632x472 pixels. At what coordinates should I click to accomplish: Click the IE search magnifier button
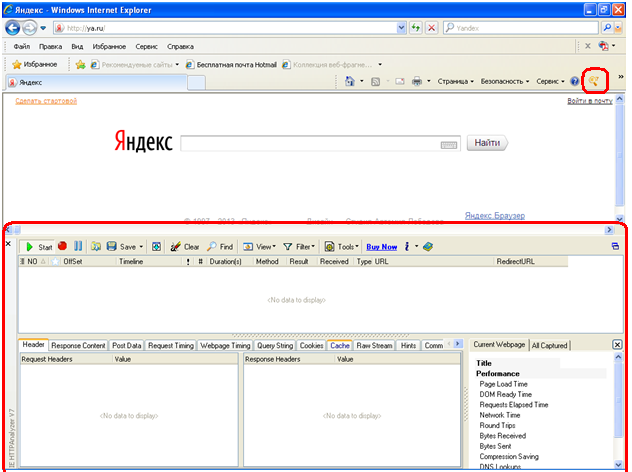click(x=607, y=28)
